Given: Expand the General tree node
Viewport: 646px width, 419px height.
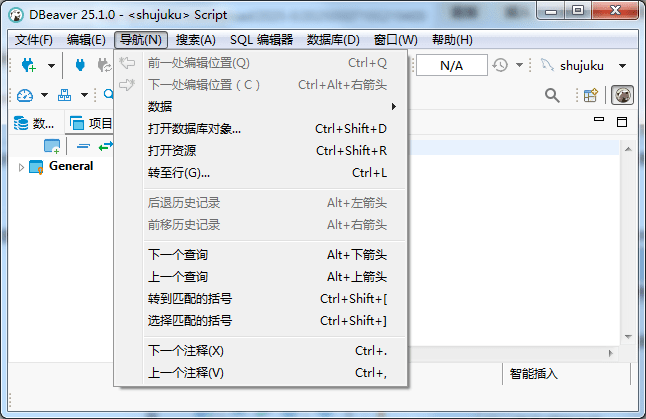Looking at the screenshot, I should pos(21,167).
